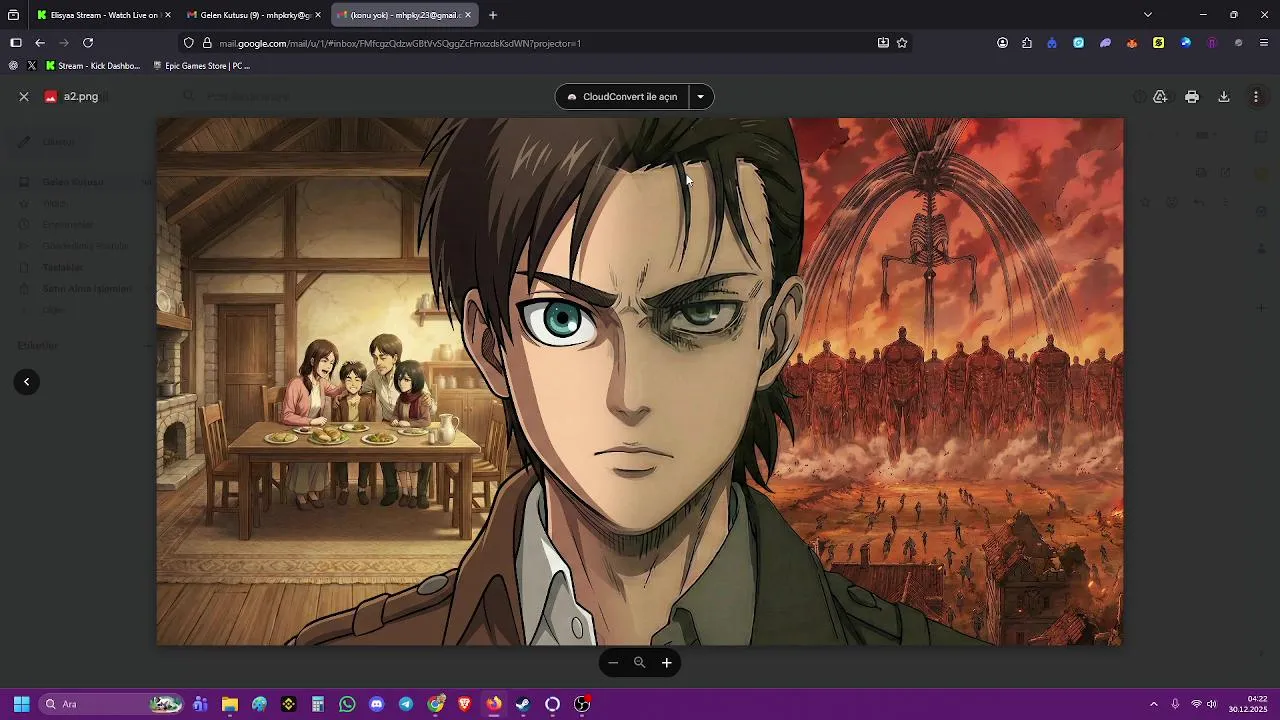Image resolution: width=1280 pixels, height=720 pixels.
Task: Close the (konu yok) Gmail tab
Action: pyautogui.click(x=467, y=15)
